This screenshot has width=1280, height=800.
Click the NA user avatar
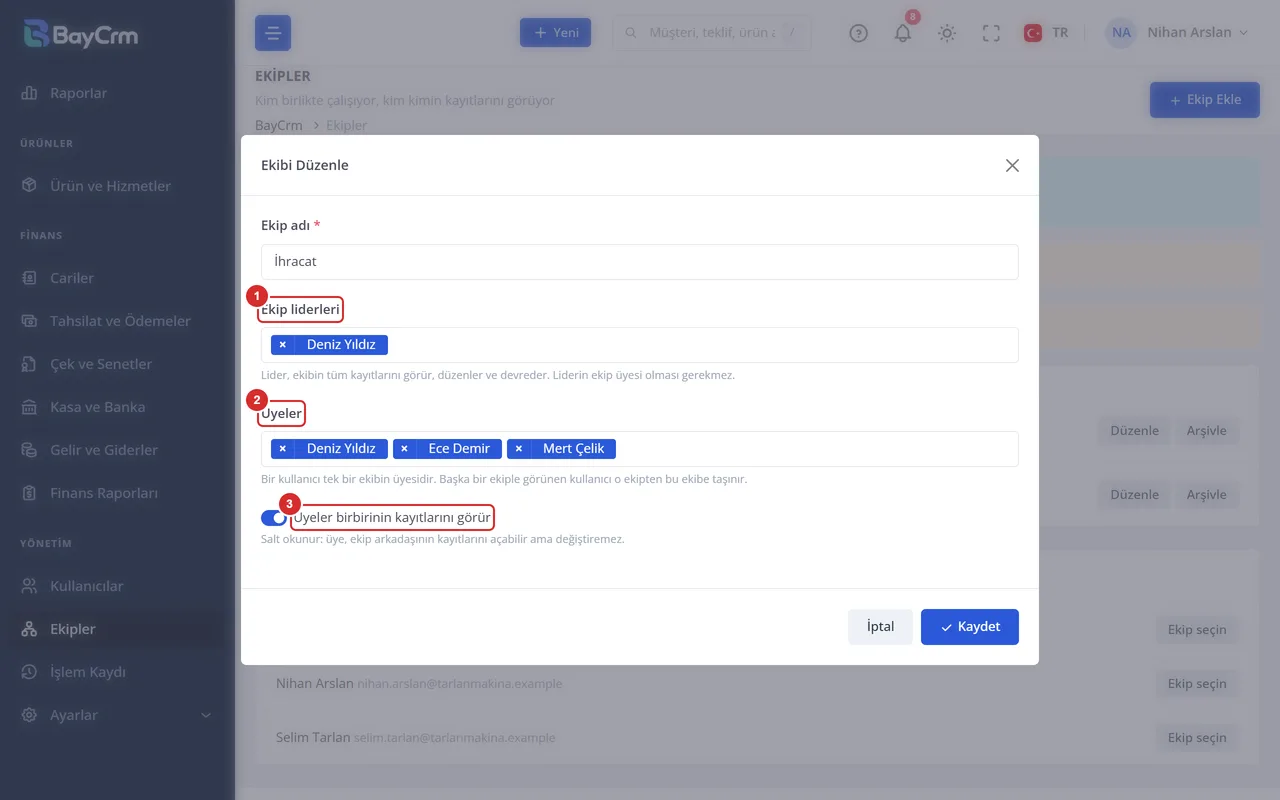[1121, 33]
